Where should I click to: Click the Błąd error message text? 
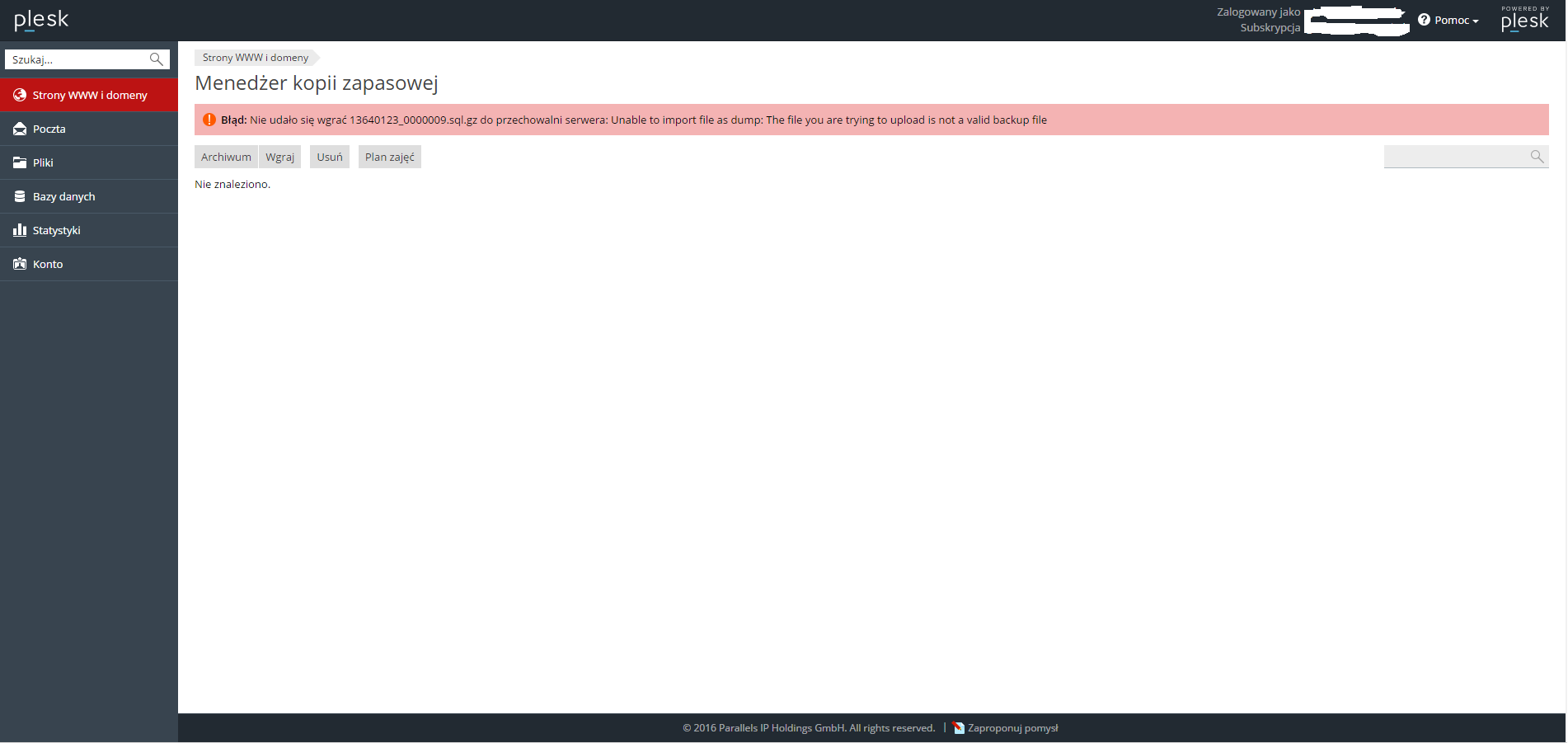634,120
